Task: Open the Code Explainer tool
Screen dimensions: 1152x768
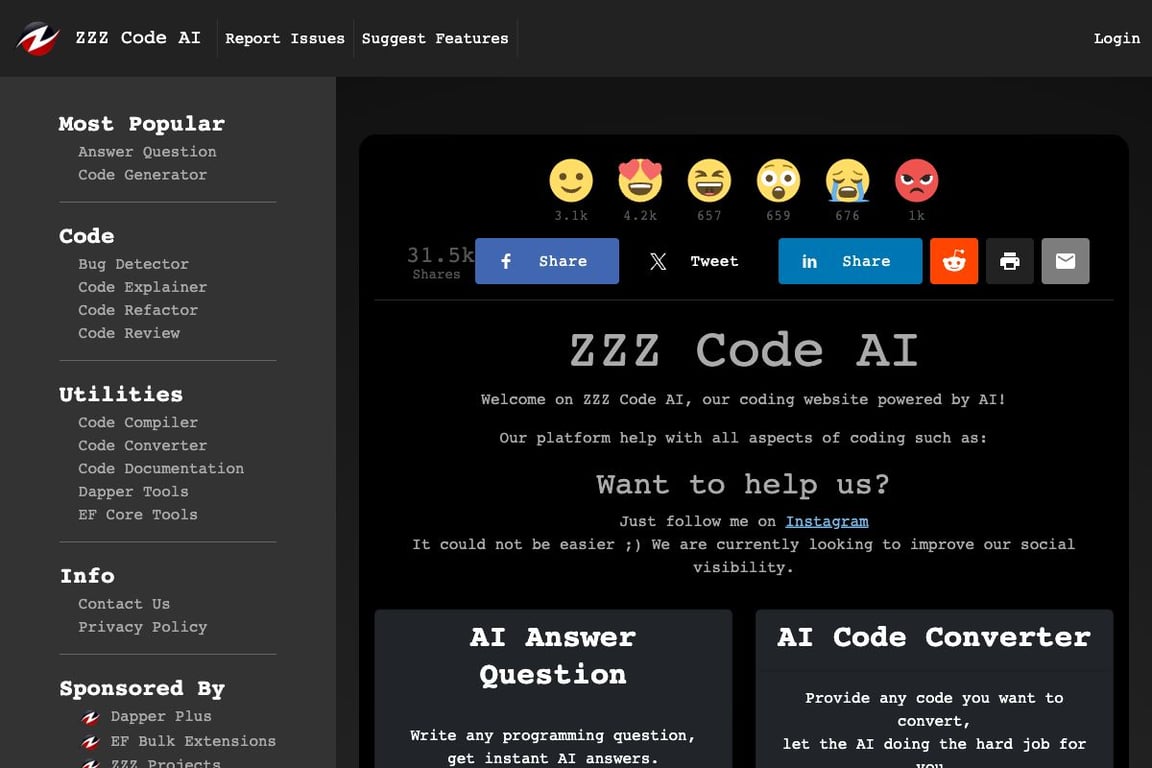Action: [x=143, y=287]
